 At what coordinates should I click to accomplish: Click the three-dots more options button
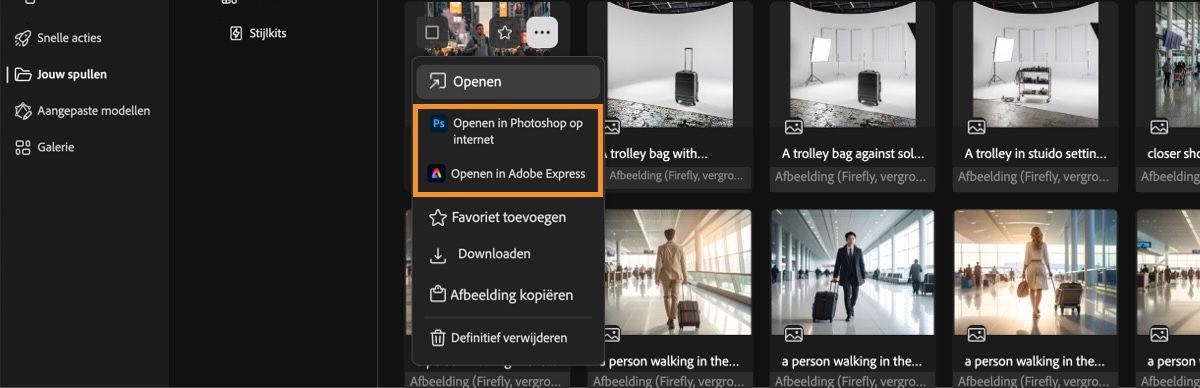point(542,32)
